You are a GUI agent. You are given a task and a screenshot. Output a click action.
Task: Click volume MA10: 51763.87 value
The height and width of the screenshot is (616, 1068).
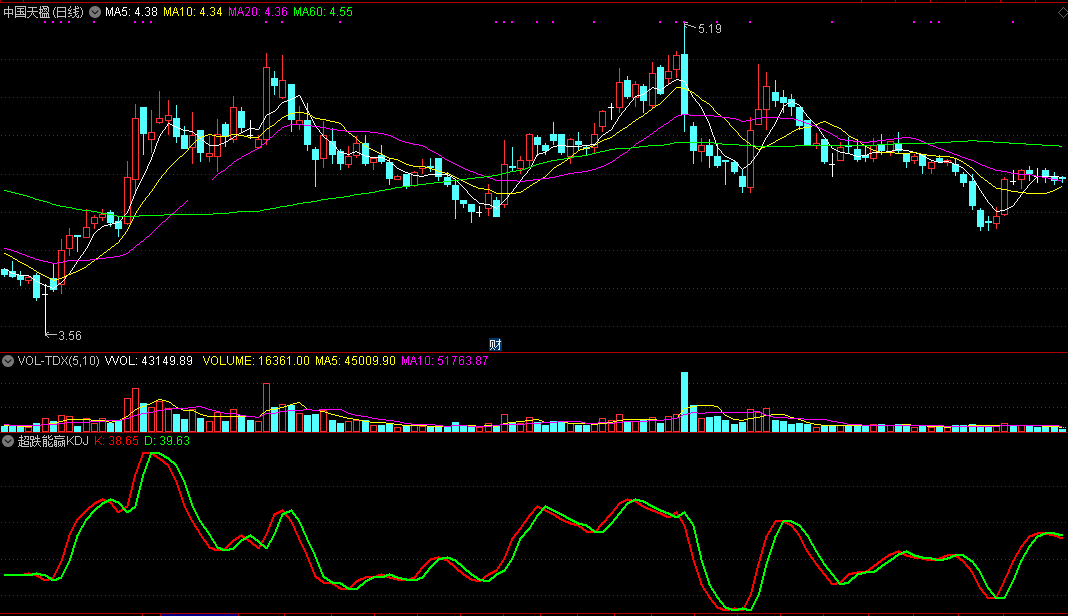(445, 361)
